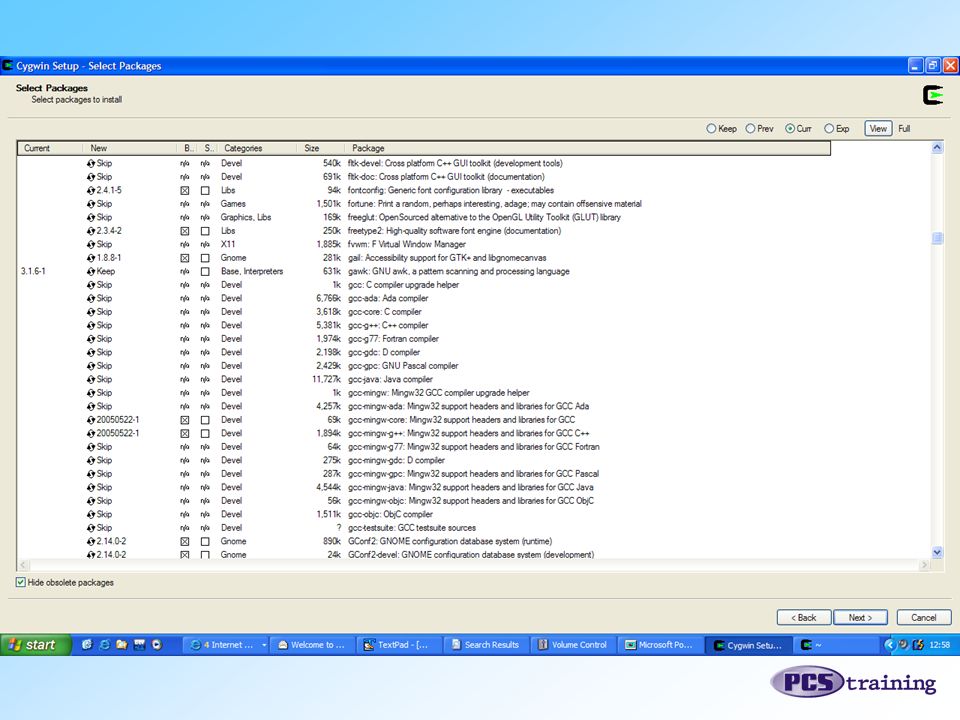
Task: Click the Next button
Action: 860,618
